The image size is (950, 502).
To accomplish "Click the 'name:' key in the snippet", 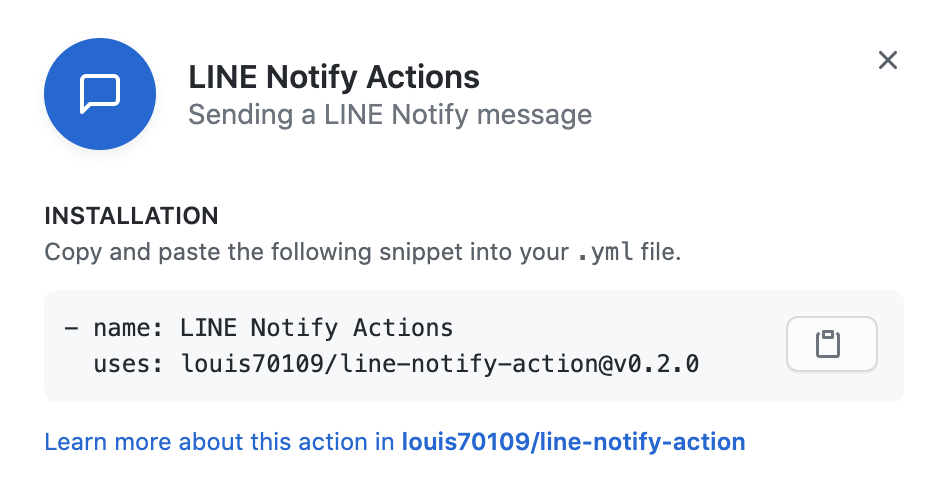I will coord(128,328).
